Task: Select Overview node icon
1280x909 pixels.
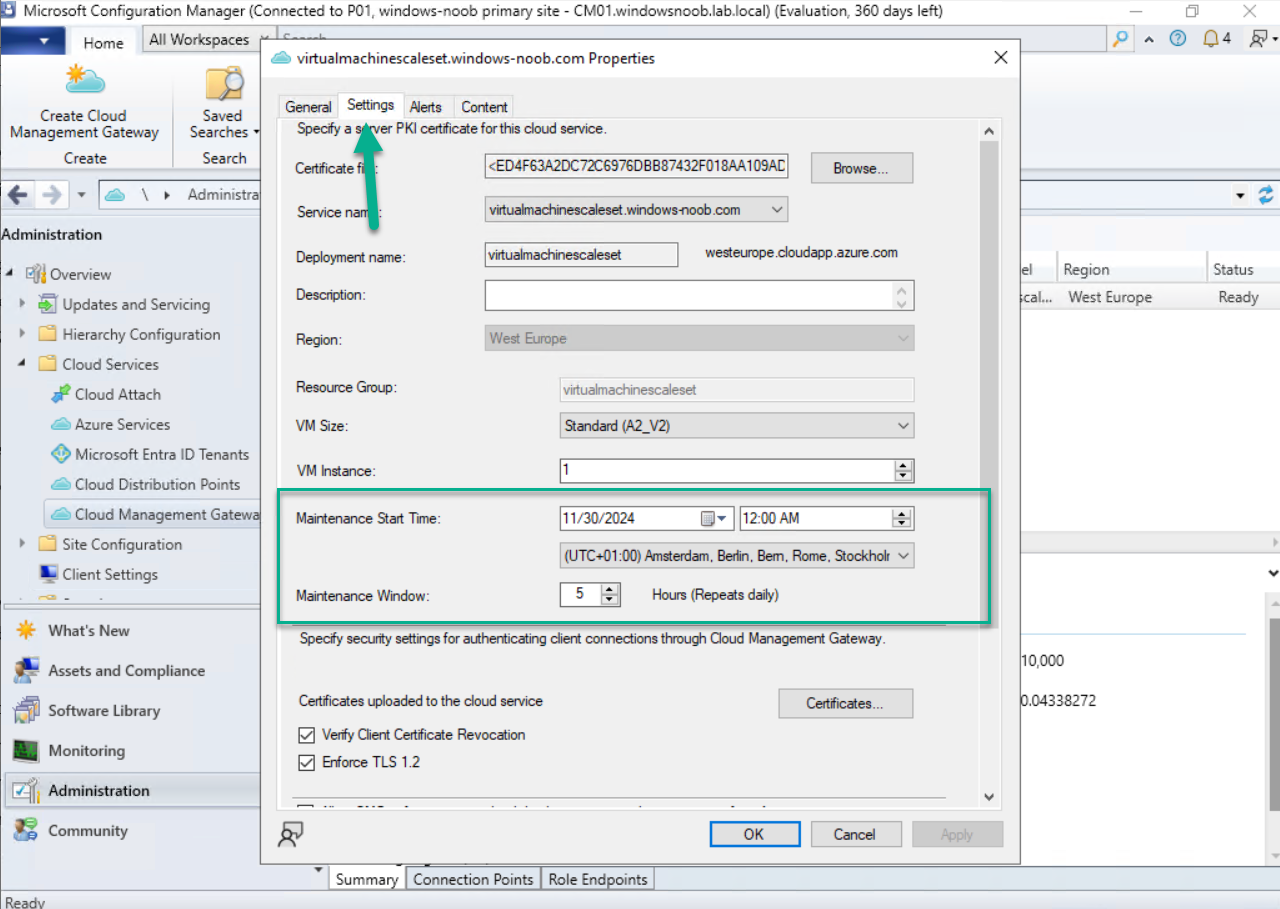Action: 37,274
